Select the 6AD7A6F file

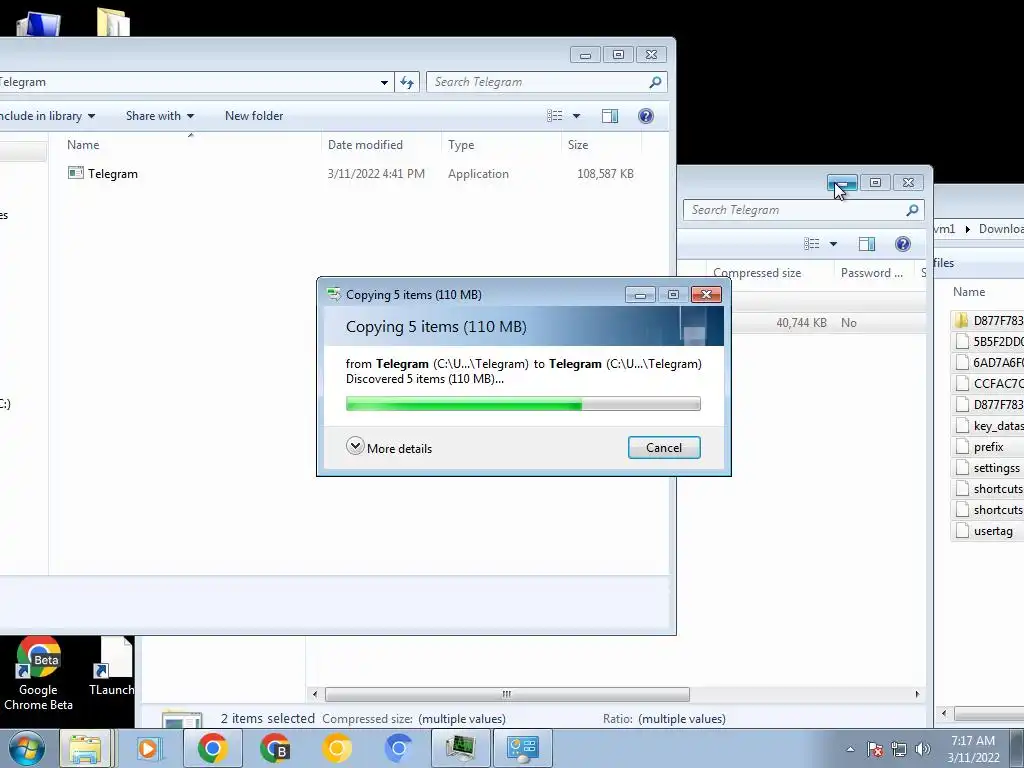[x=988, y=362]
